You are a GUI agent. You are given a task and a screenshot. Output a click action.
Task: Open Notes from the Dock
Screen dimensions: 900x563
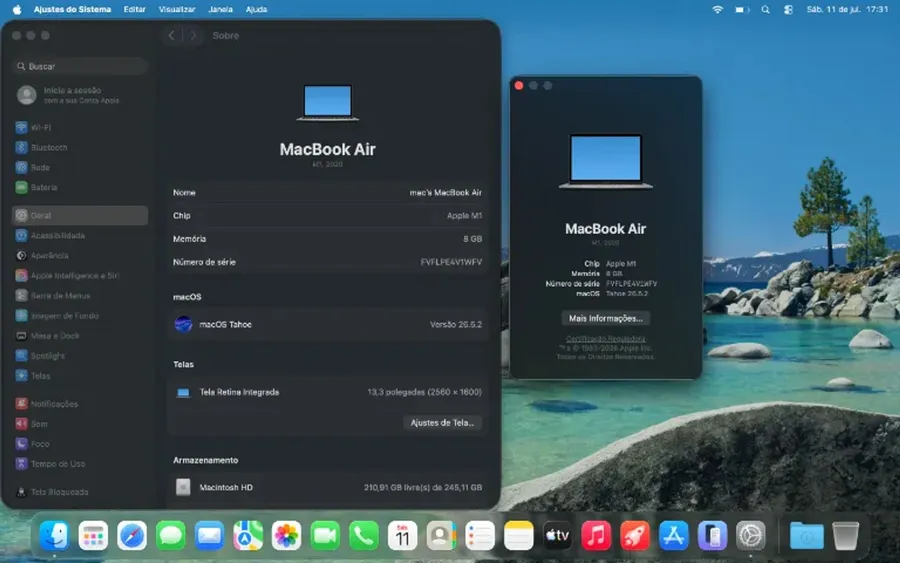(x=519, y=536)
